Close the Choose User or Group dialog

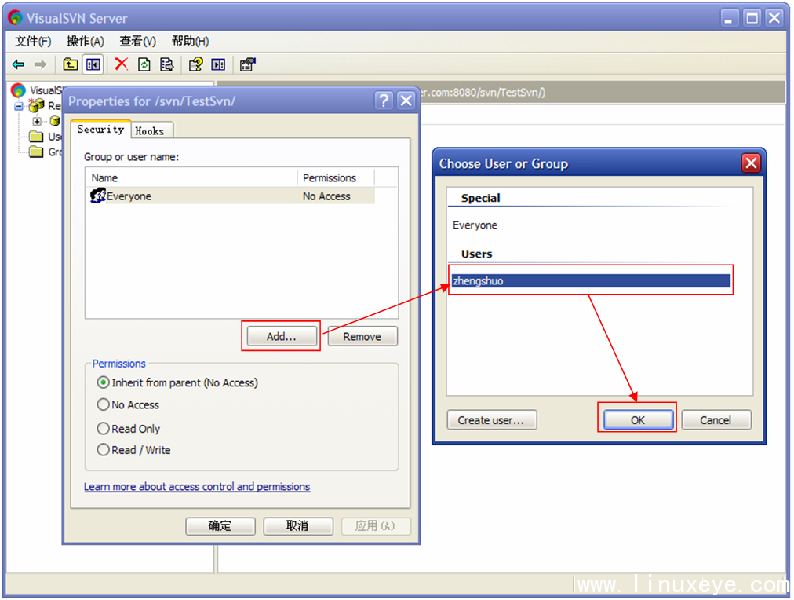751,163
